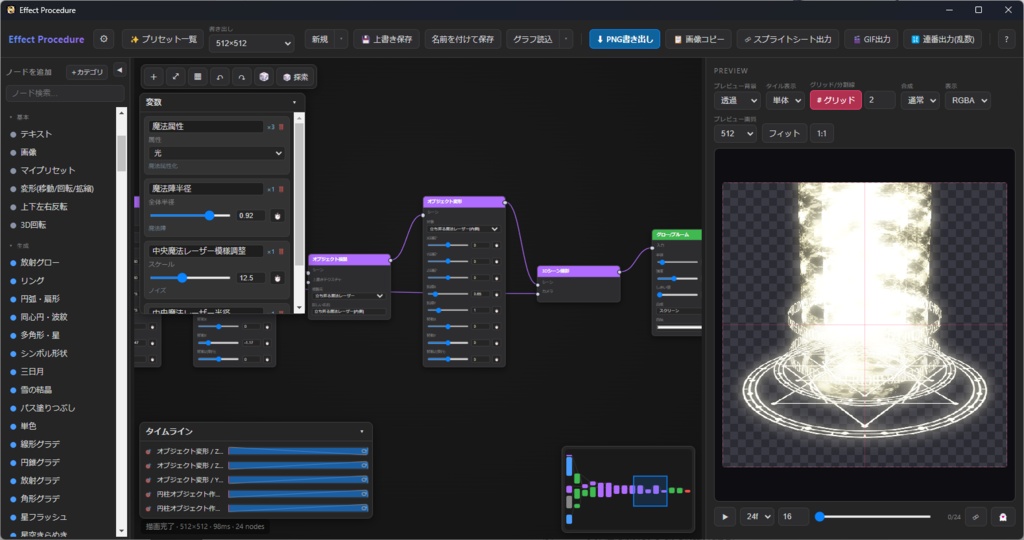
Task: Open the プレビュー背景 透過 dropdown
Action: (x=737, y=100)
